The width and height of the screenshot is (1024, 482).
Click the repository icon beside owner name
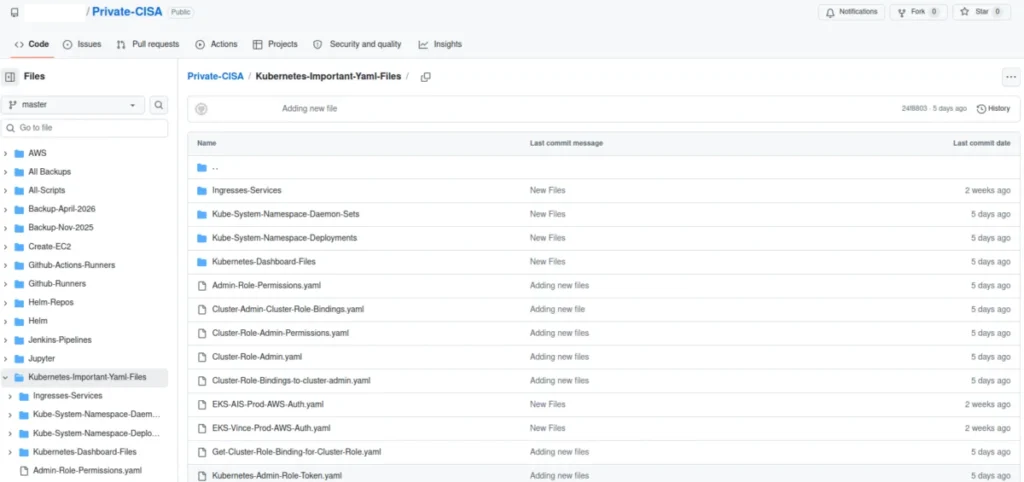(14, 12)
